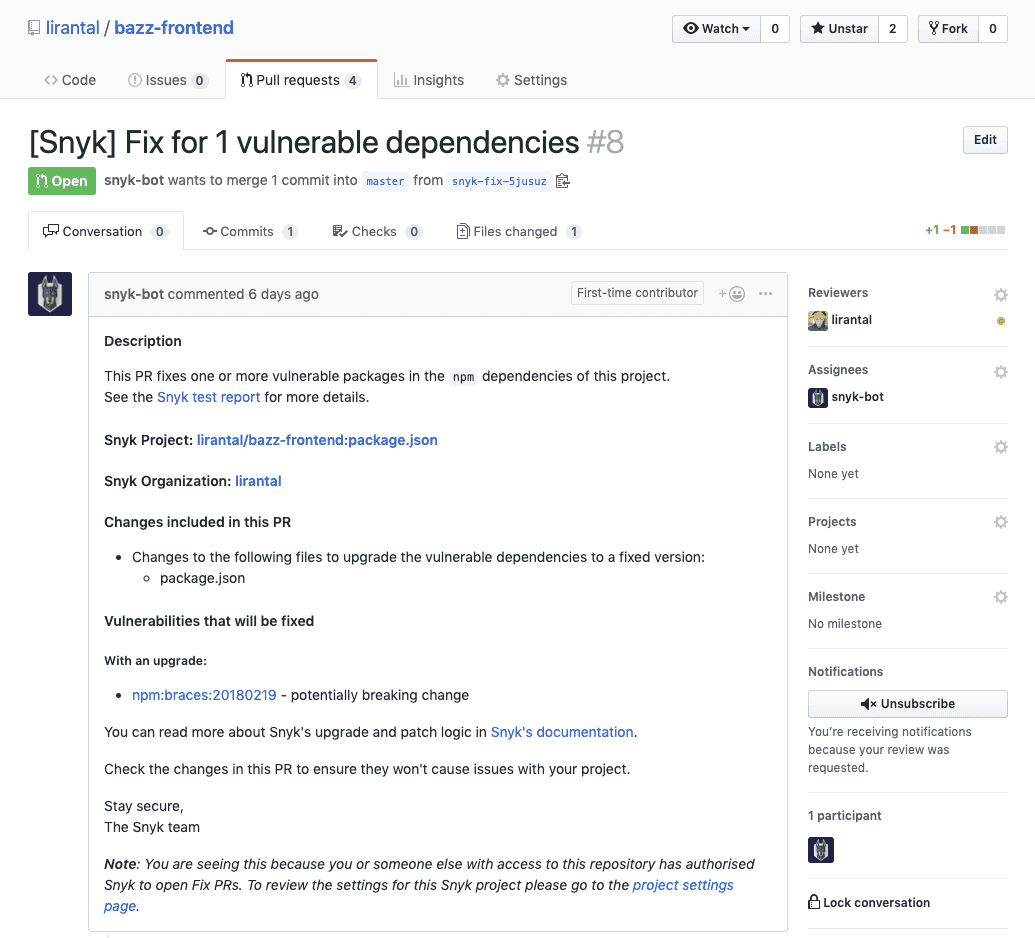The width and height of the screenshot is (1035, 938).
Task: Unstar the bazz-frontend repository
Action: [839, 28]
